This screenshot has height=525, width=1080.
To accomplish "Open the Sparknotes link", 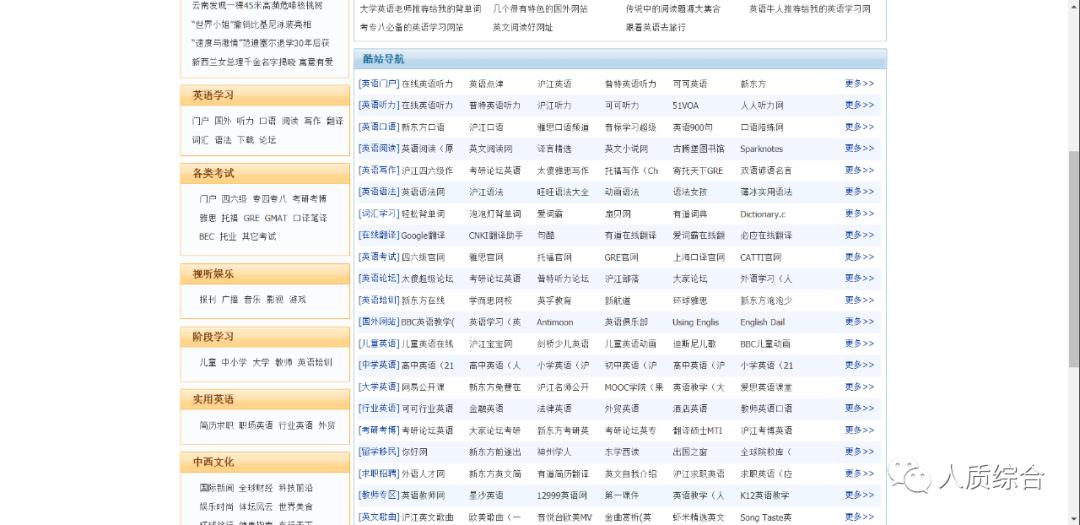I will pos(761,149).
